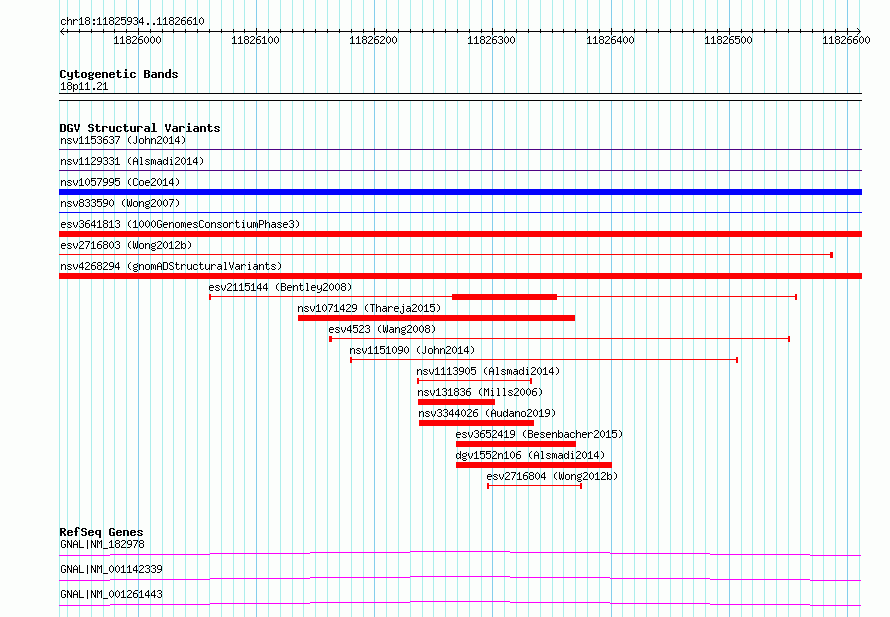Click ruler position 11826500
The height and width of the screenshot is (617, 890).
tap(728, 40)
